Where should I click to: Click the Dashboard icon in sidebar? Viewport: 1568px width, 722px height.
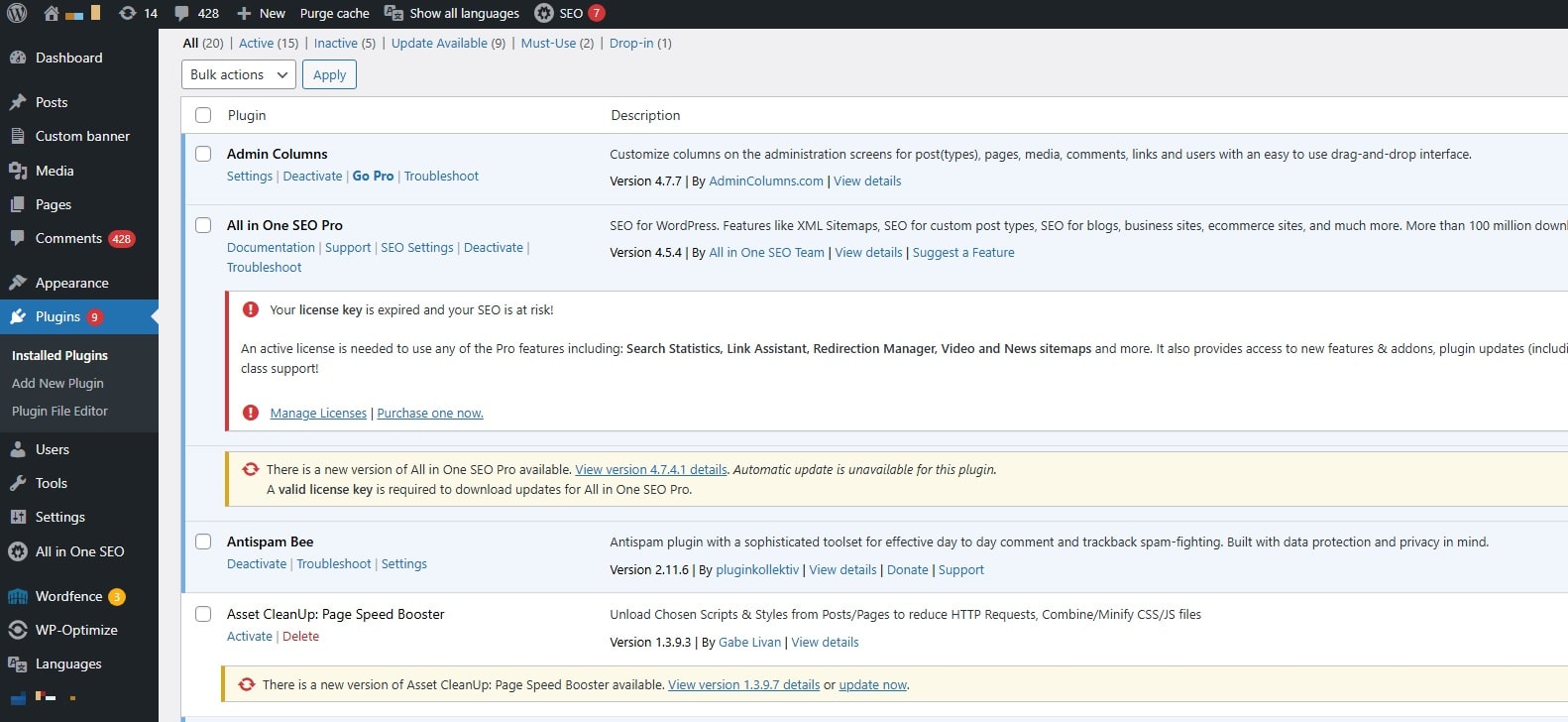(18, 58)
